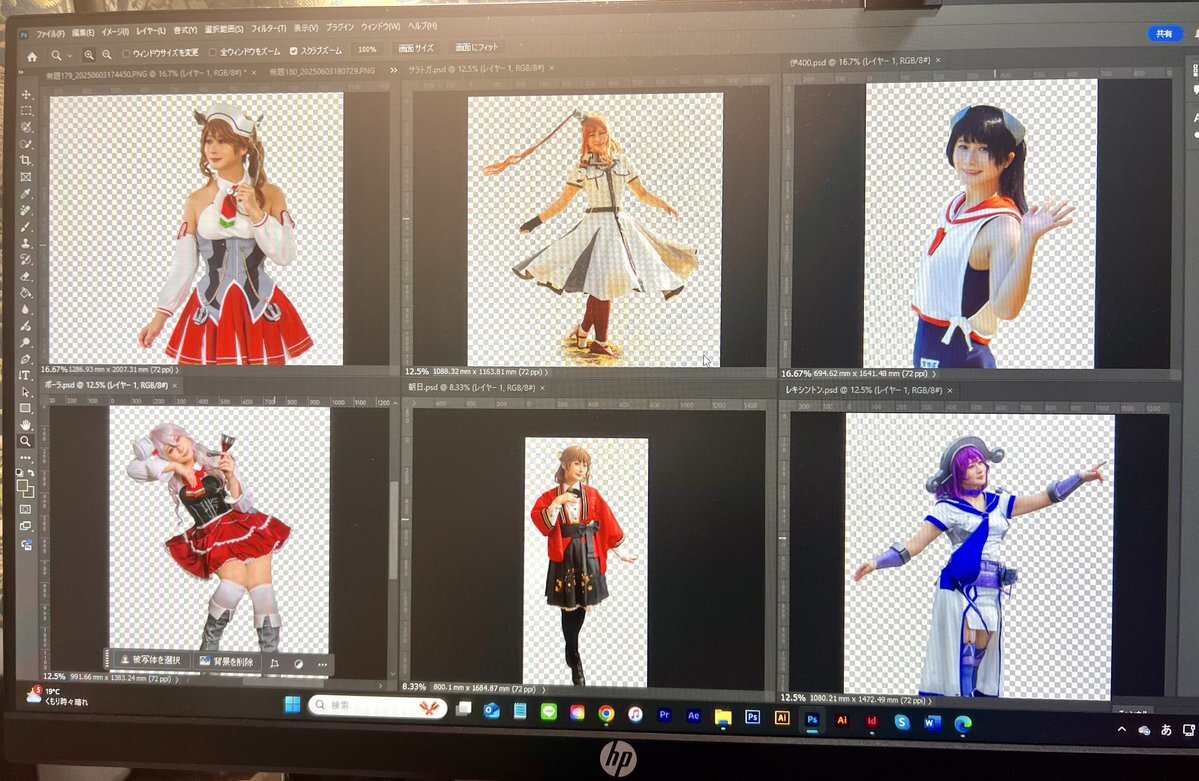Viewport: 1199px width, 781px height.
Task: Select the Move tool
Action: pos(27,95)
